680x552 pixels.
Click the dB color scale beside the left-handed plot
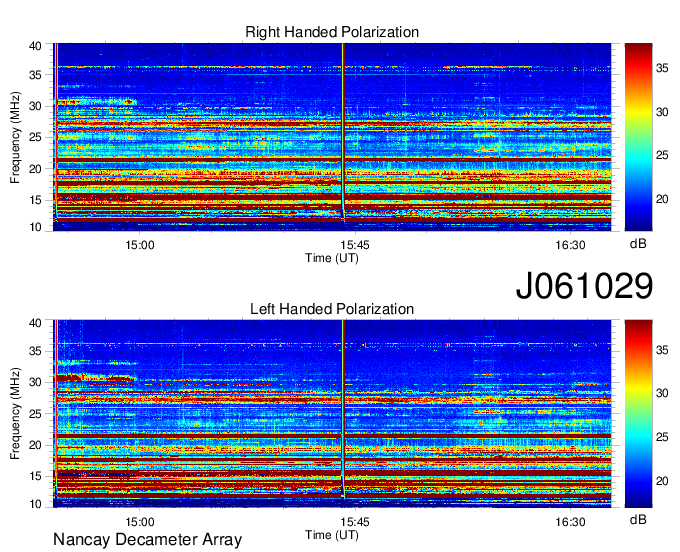638,414
